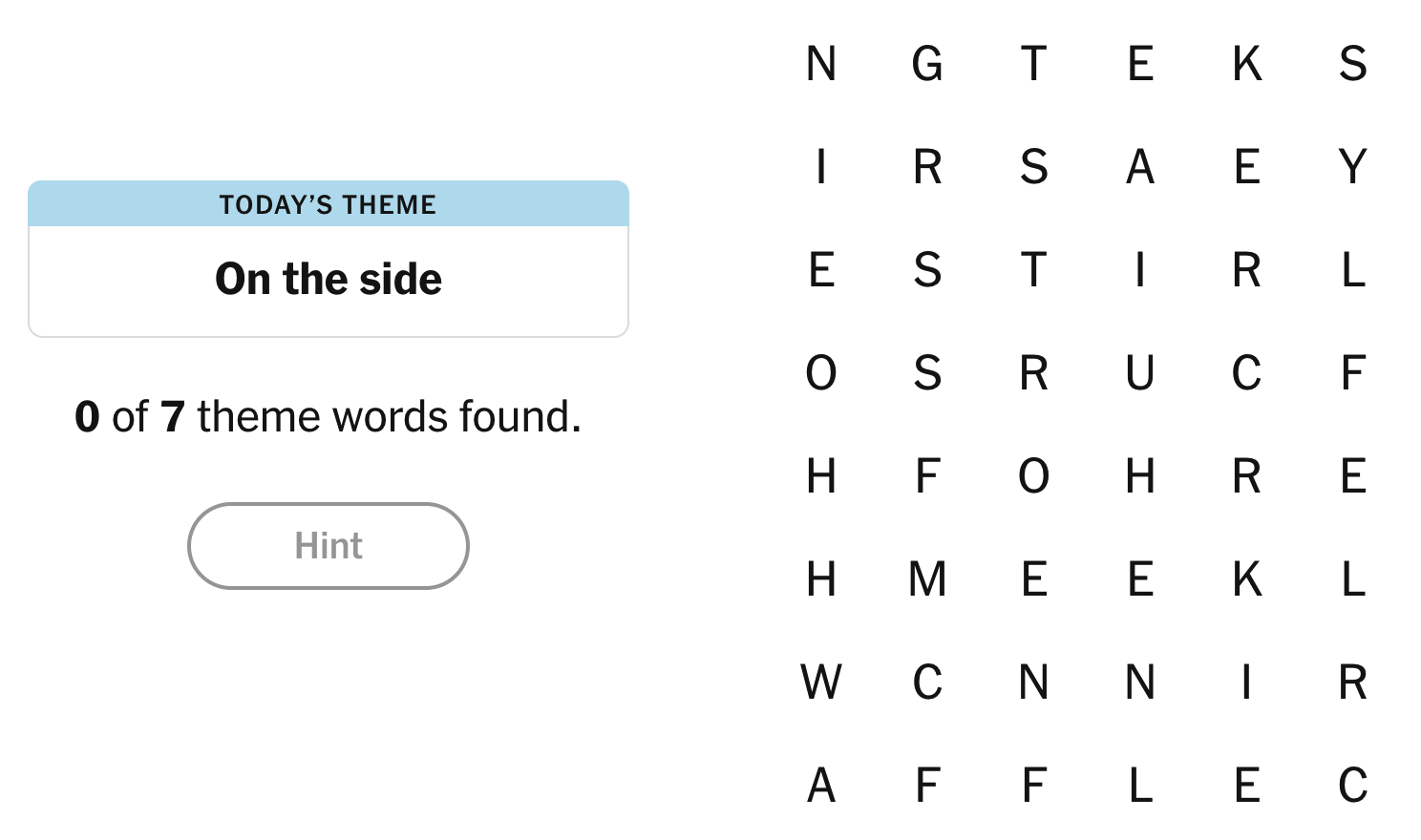
Task: Select letter C in the bottom-right grid corner
Action: pos(1352,786)
